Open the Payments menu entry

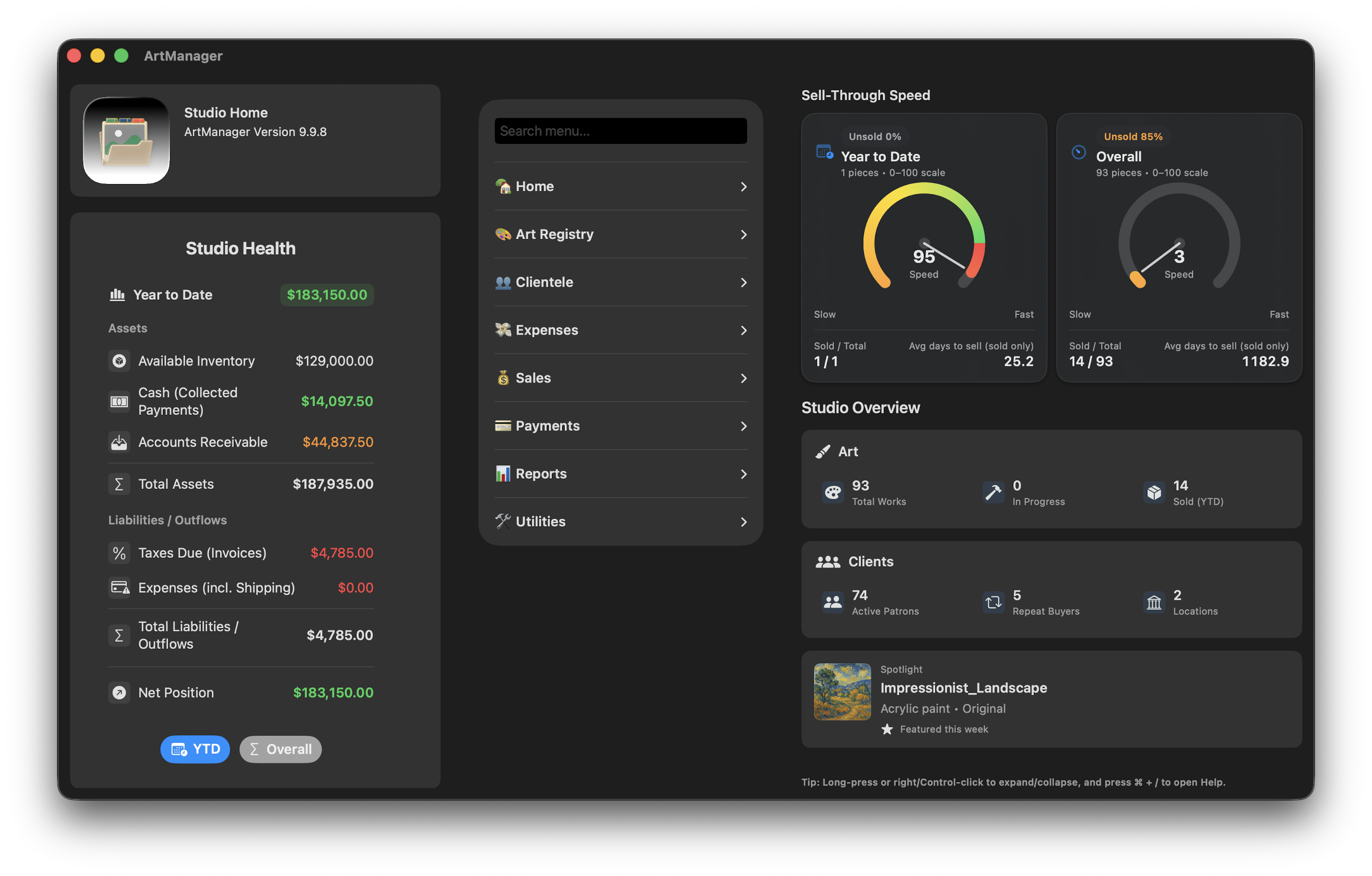click(547, 426)
